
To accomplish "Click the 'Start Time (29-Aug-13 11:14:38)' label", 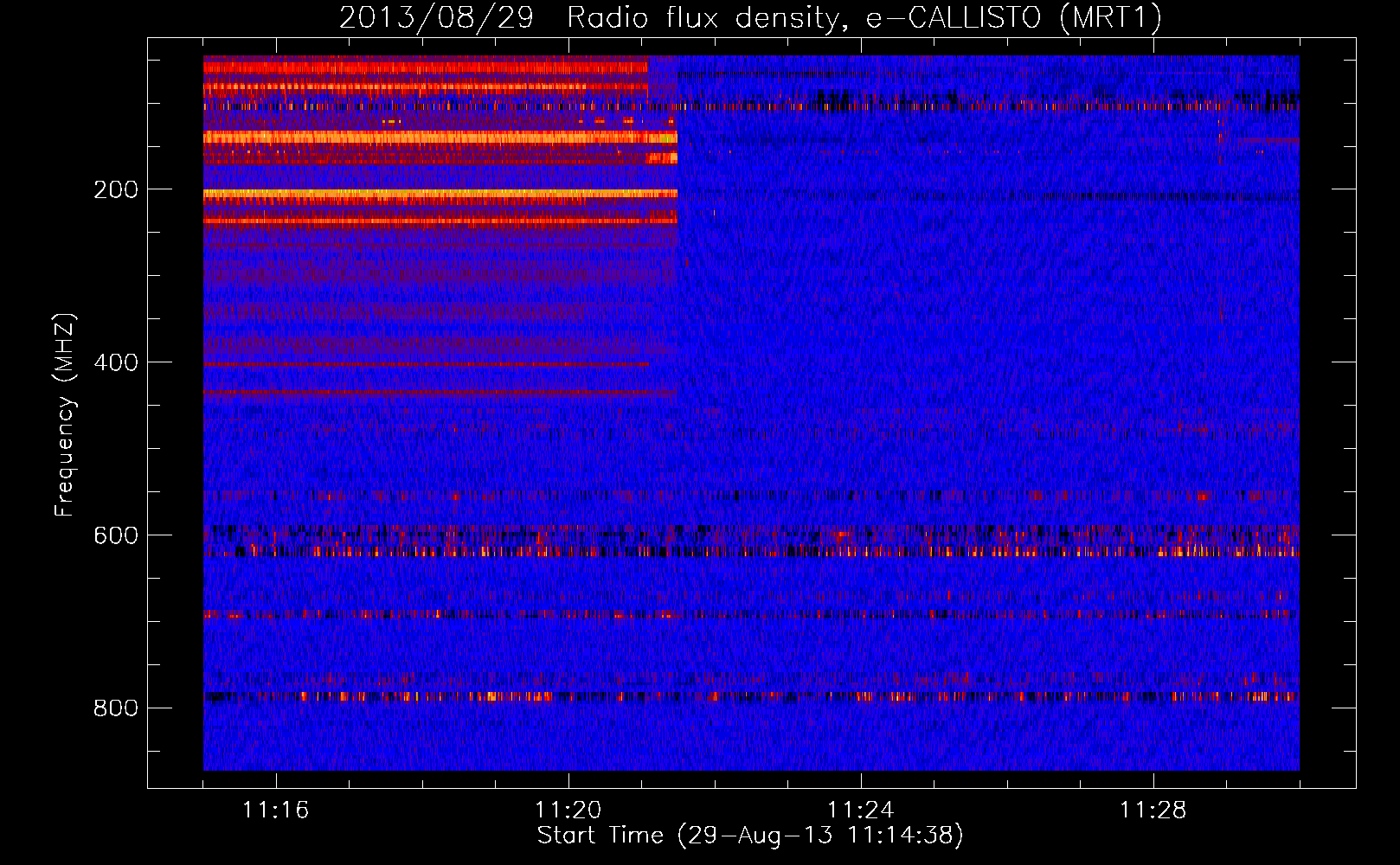I will (x=750, y=836).
